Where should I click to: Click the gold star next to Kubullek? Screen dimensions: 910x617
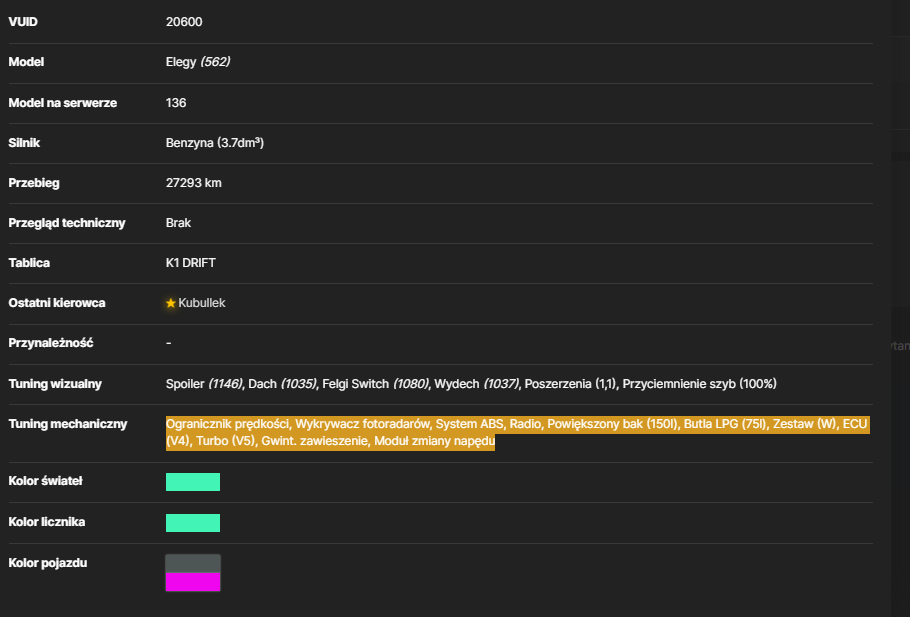171,303
